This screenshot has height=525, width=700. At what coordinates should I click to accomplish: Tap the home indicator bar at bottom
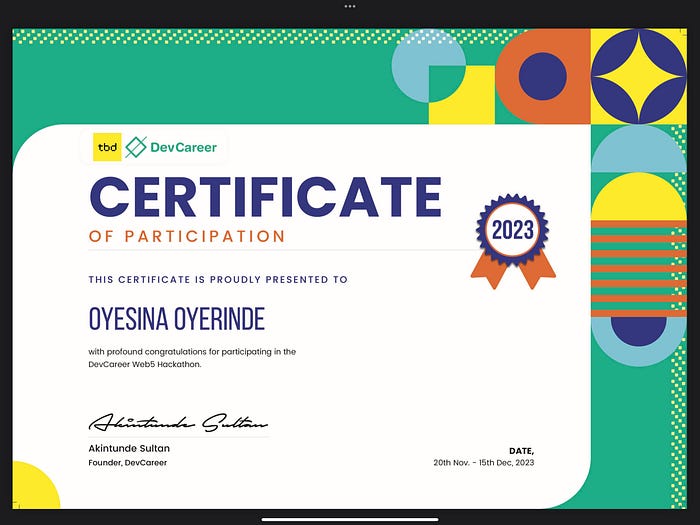point(350,519)
